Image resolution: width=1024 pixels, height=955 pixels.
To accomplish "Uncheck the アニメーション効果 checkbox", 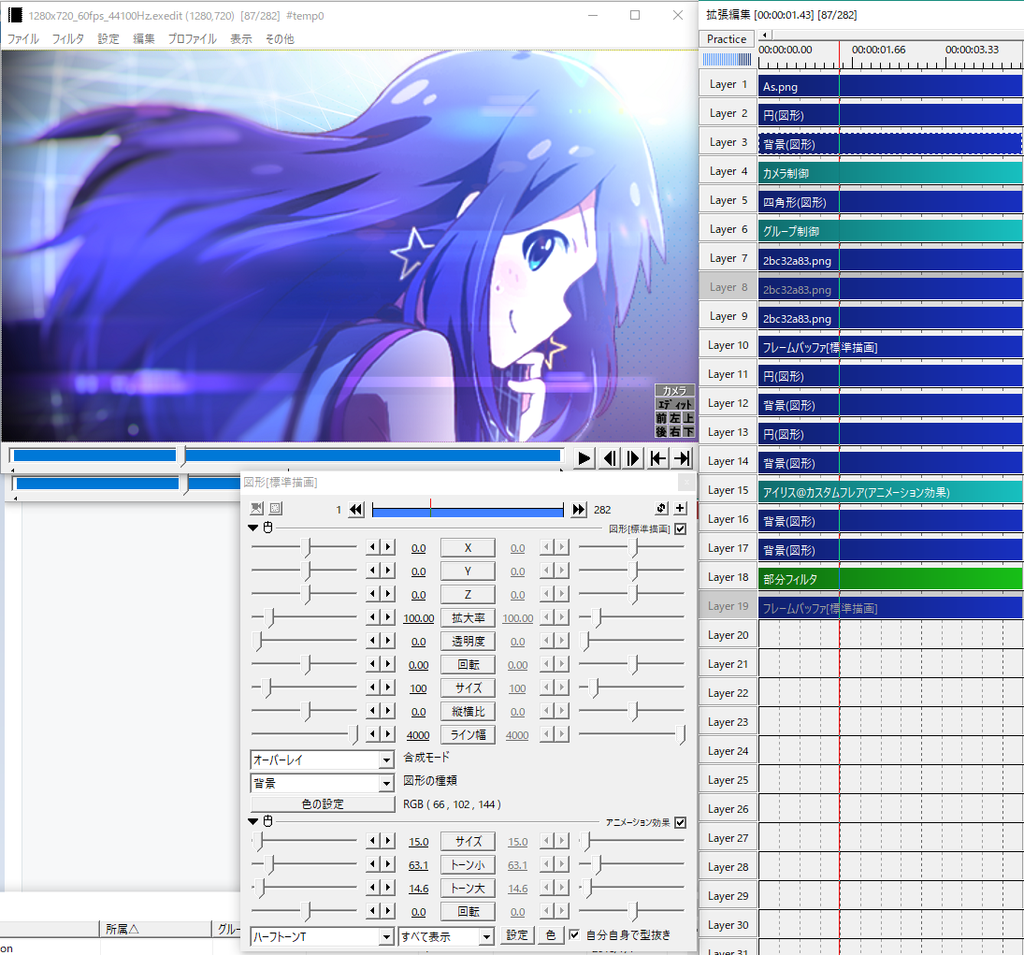I will coord(681,822).
